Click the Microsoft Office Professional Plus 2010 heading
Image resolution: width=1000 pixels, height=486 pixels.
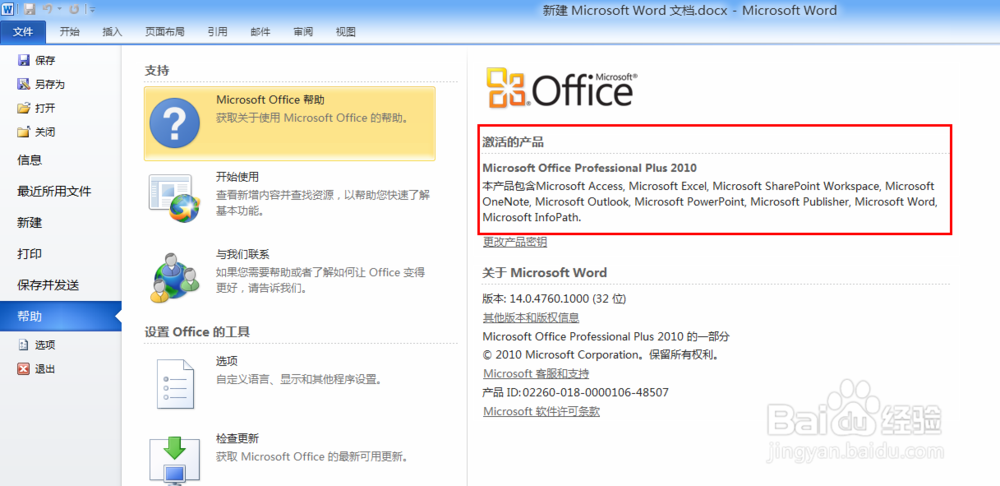(x=590, y=168)
